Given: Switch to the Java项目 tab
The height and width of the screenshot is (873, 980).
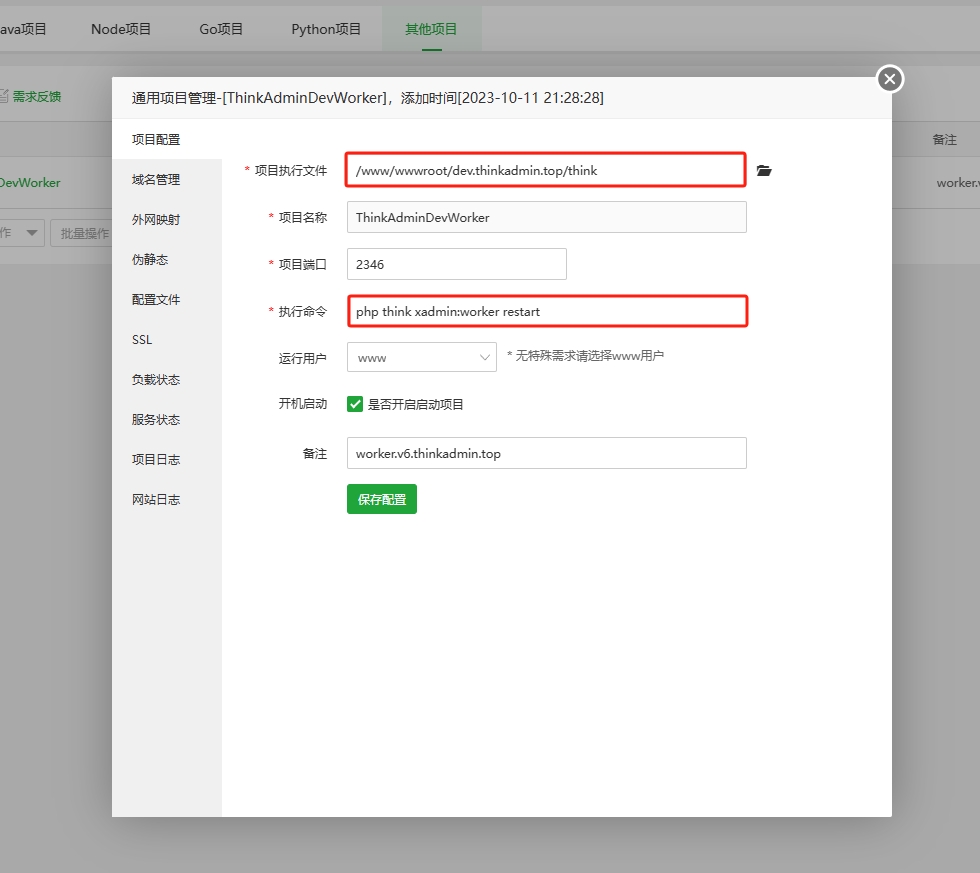Looking at the screenshot, I should 23,29.
